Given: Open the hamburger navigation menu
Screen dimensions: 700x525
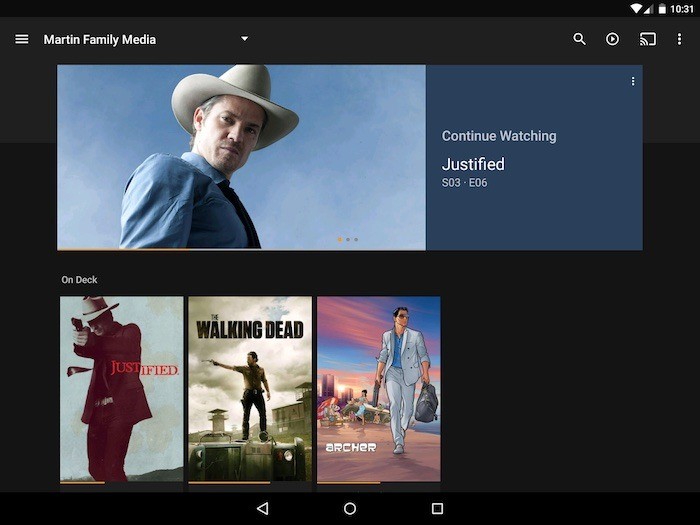Looking at the screenshot, I should pos(21,39).
